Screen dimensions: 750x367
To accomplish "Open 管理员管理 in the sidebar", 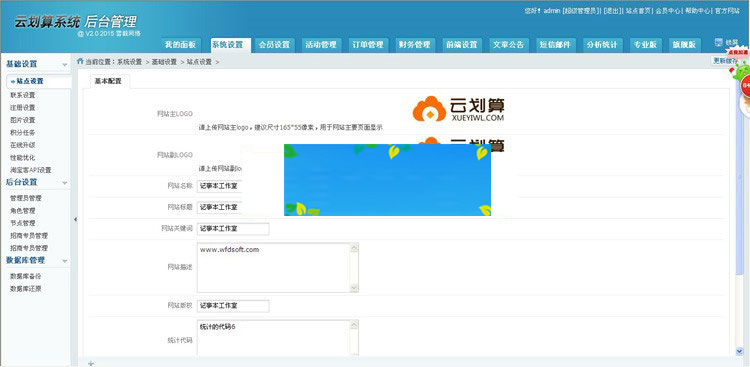I will click(x=26, y=198).
